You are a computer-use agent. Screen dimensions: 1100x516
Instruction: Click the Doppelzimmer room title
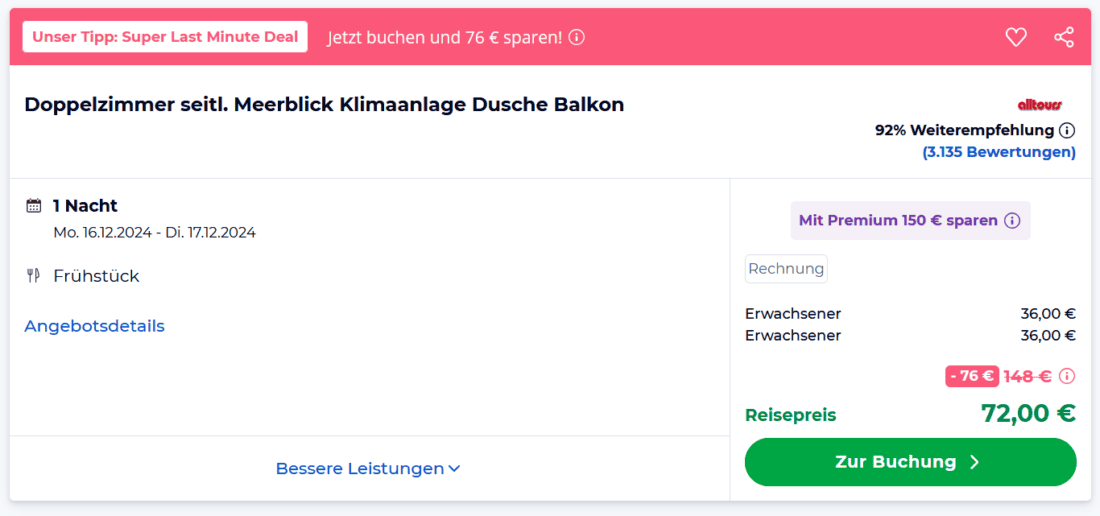coord(324,104)
